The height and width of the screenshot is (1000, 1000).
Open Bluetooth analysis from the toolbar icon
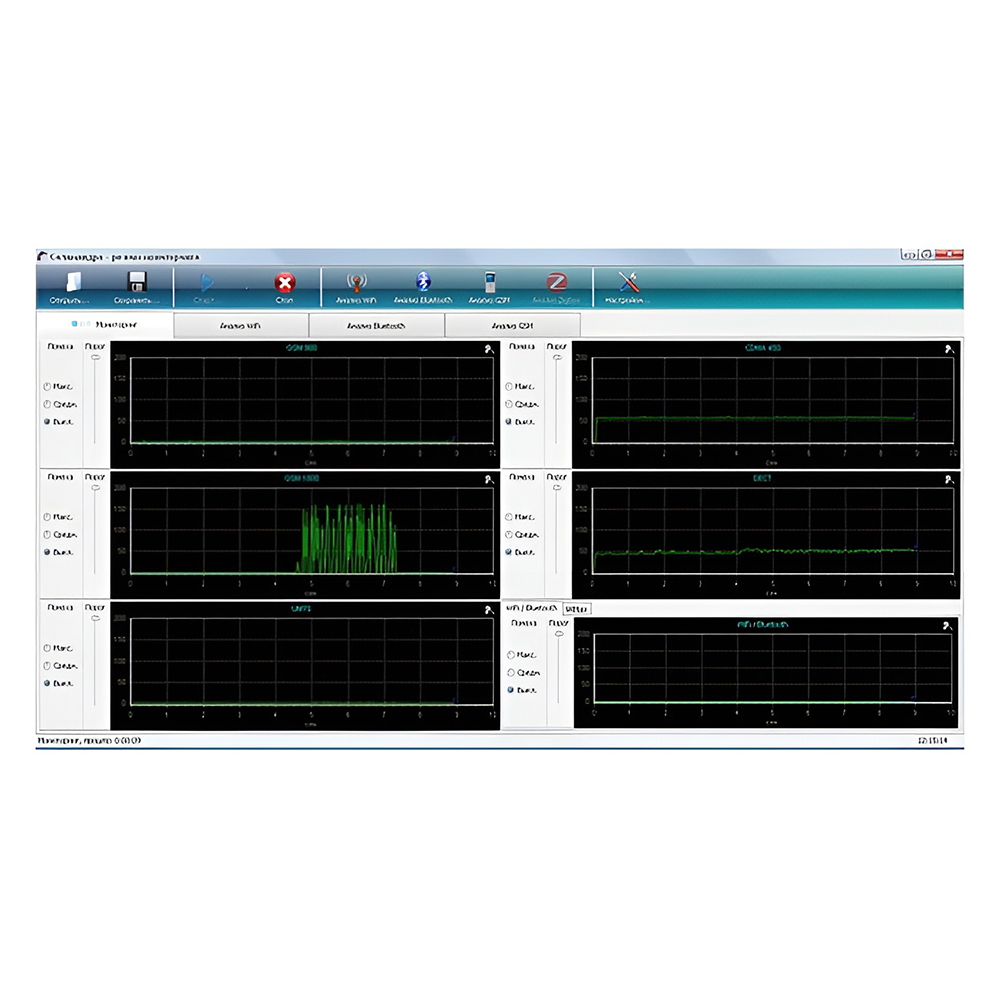click(423, 284)
